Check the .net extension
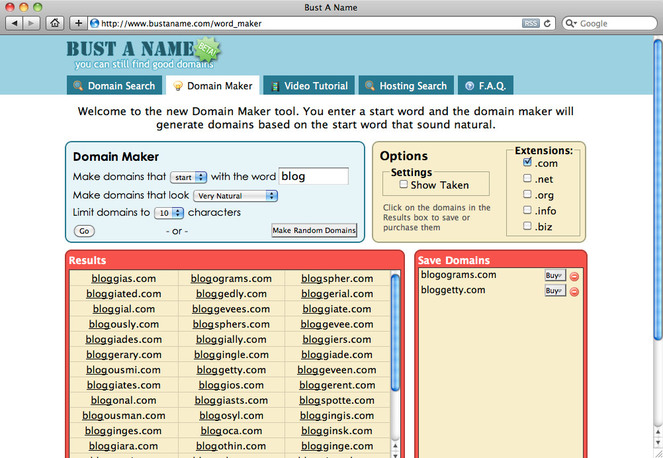The width and height of the screenshot is (663, 458). tap(527, 178)
